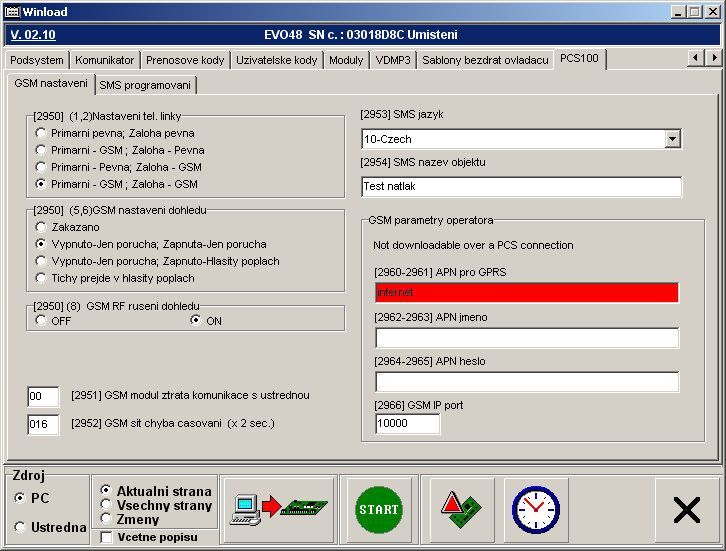Image resolution: width=726 pixels, height=551 pixels.
Task: Select Primarni pevna; Zaloha pevna option
Action: coord(41,133)
